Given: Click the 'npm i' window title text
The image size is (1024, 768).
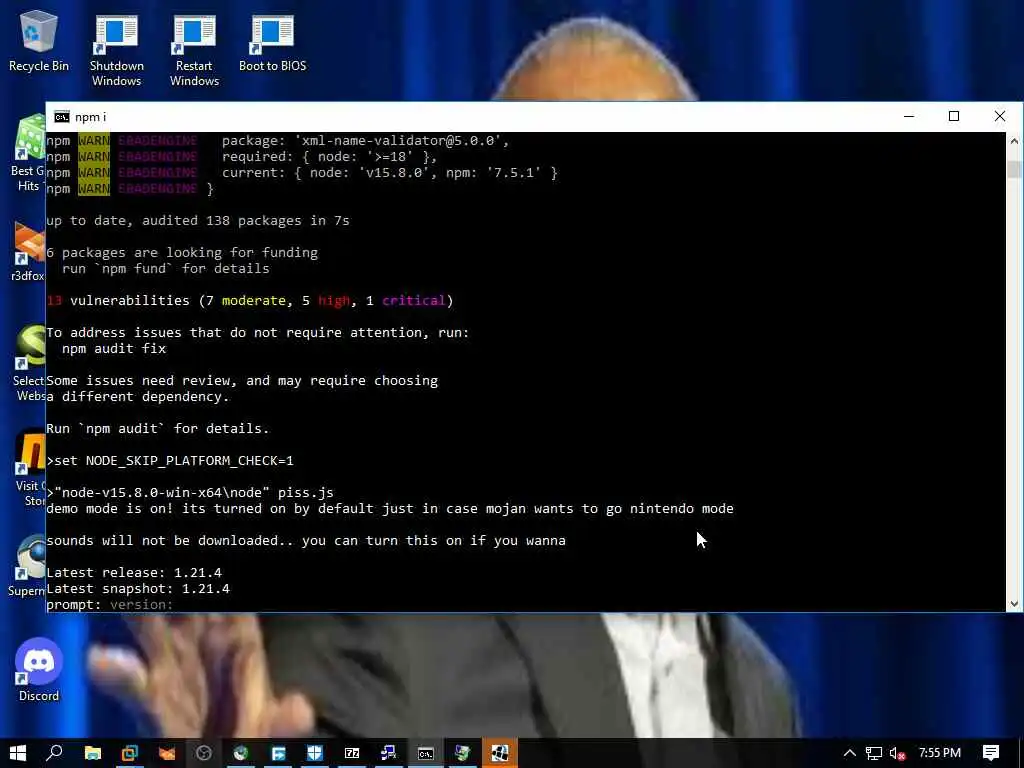Looking at the screenshot, I should pos(90,117).
